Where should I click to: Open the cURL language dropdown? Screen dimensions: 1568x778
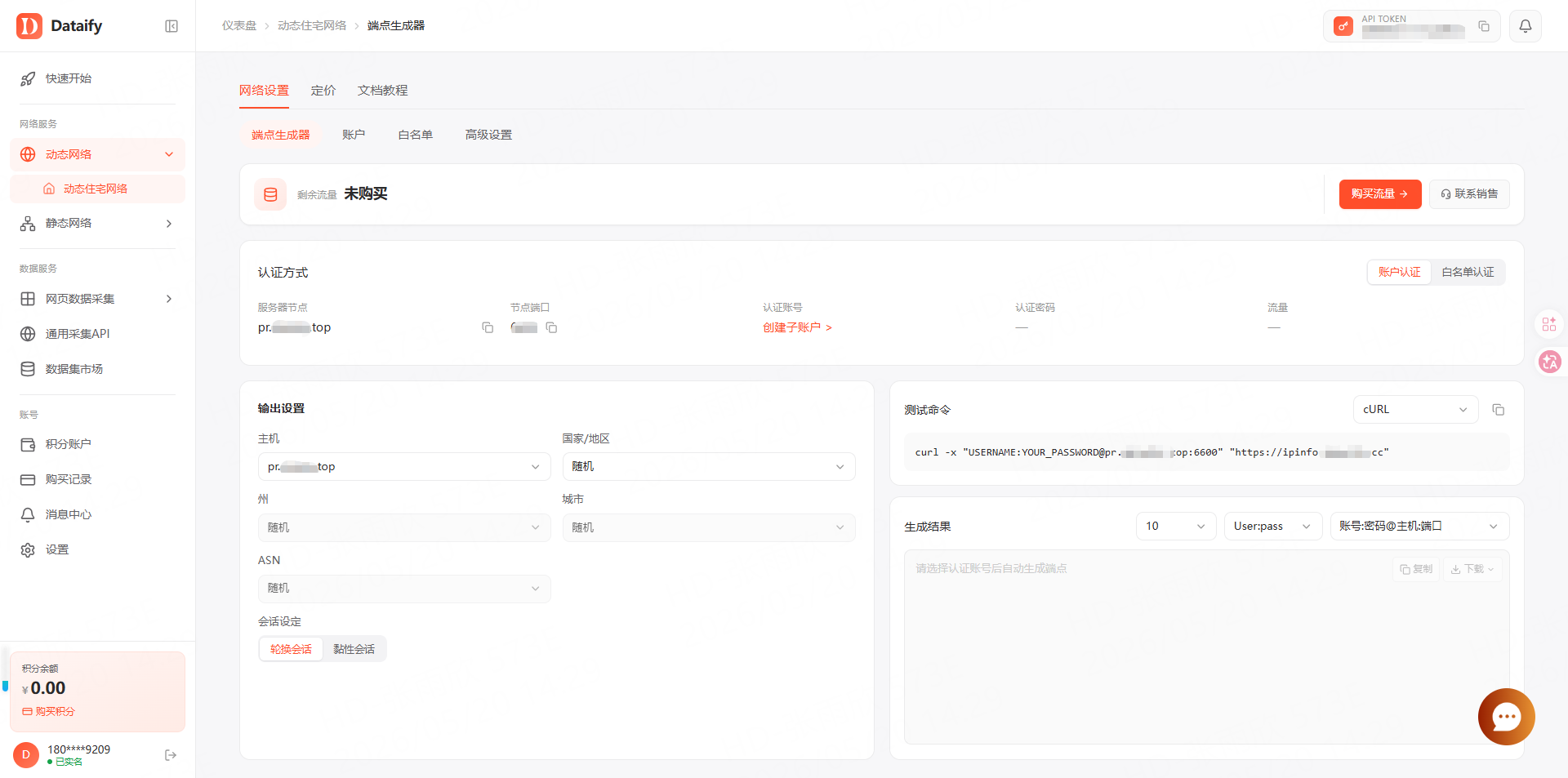pyautogui.click(x=1415, y=410)
